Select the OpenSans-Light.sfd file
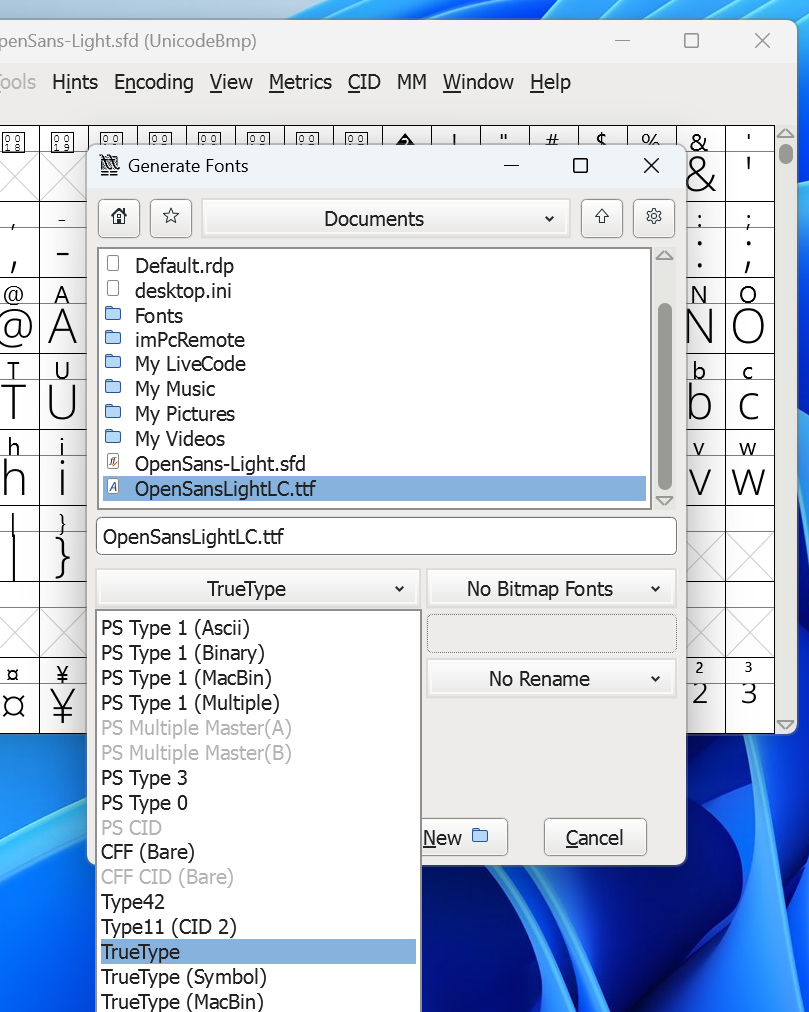The height and width of the screenshot is (1012, 809). [x=220, y=464]
